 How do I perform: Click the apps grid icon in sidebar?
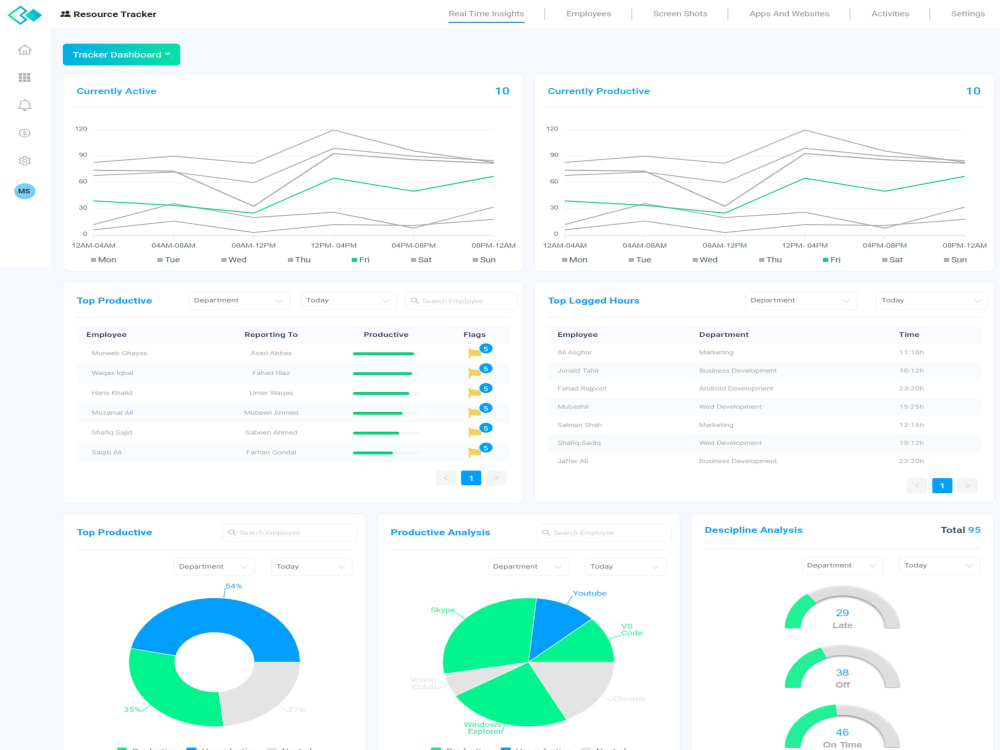point(24,77)
